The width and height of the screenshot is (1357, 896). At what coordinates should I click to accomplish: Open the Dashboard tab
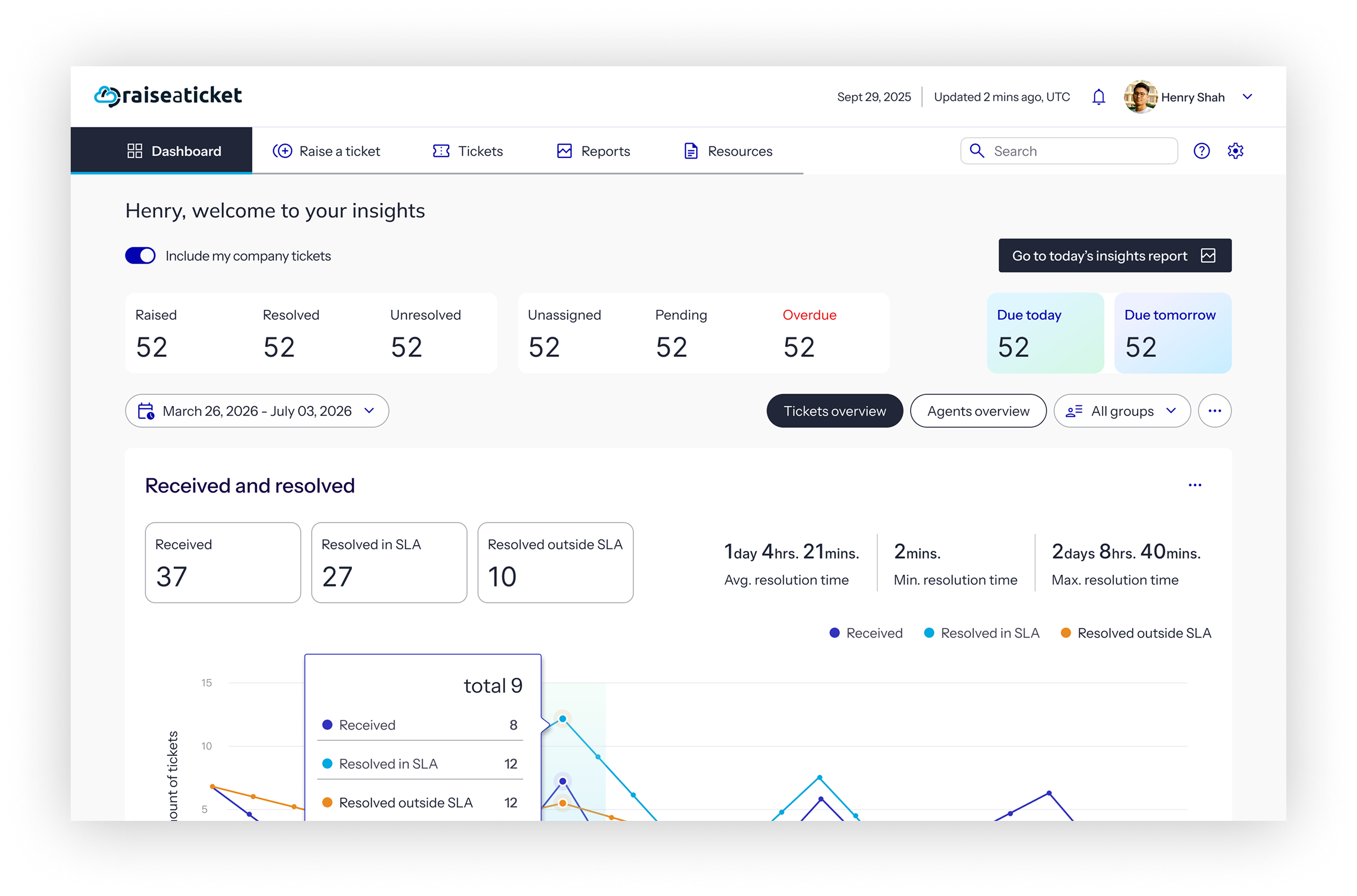pyautogui.click(x=161, y=151)
